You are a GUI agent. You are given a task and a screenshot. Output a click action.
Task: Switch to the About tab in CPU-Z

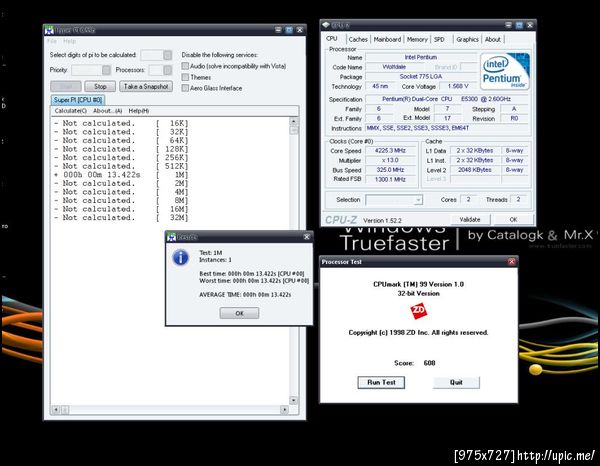492,39
